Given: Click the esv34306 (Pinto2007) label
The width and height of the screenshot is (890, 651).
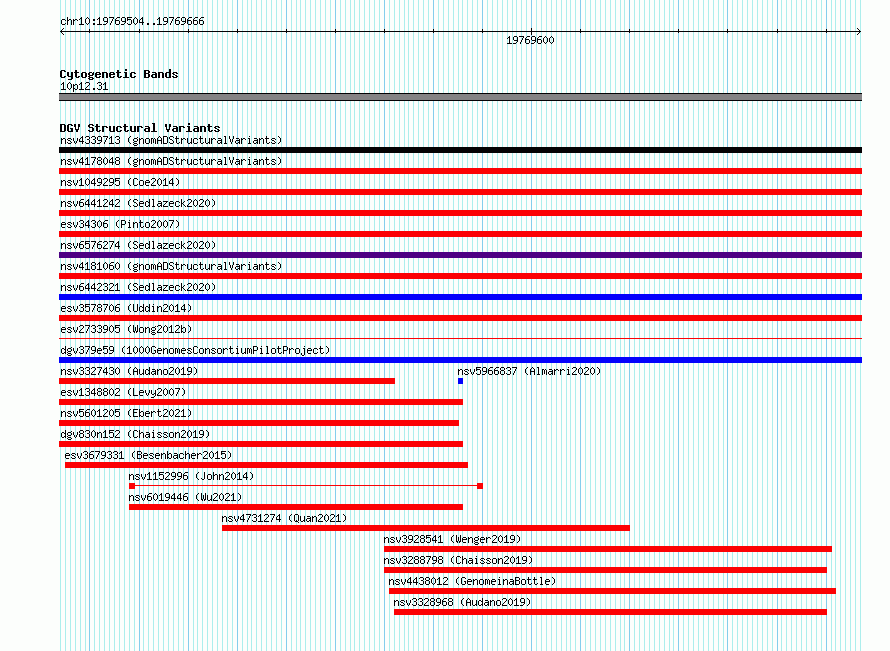Looking at the screenshot, I should tap(120, 224).
